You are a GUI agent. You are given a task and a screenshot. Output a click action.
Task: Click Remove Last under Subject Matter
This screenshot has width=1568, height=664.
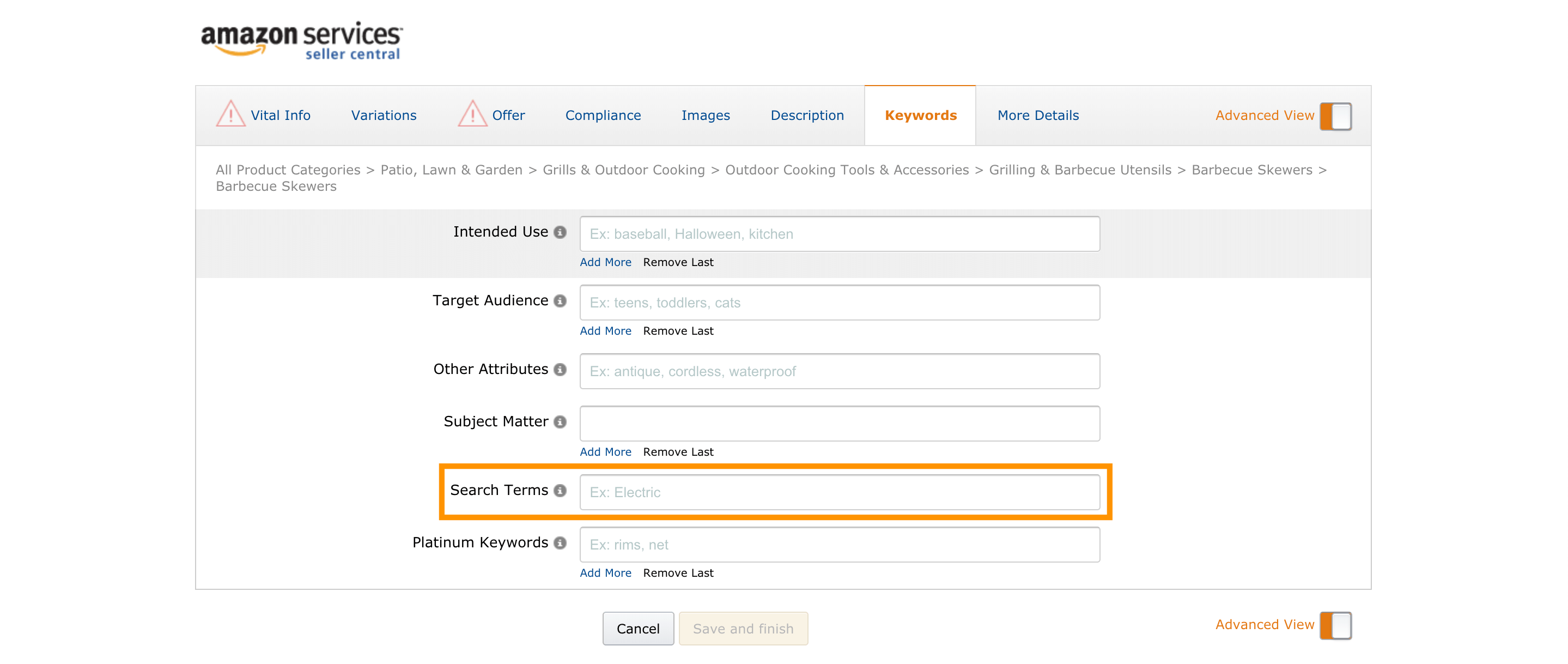tap(678, 452)
